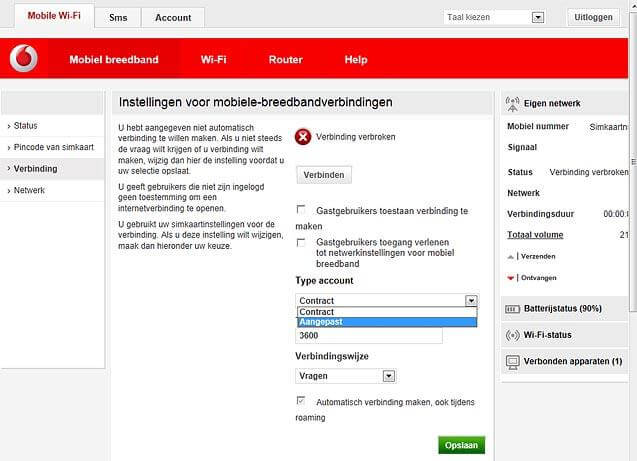The width and height of the screenshot is (637, 461).
Task: Open the Help menu
Action: (356, 60)
